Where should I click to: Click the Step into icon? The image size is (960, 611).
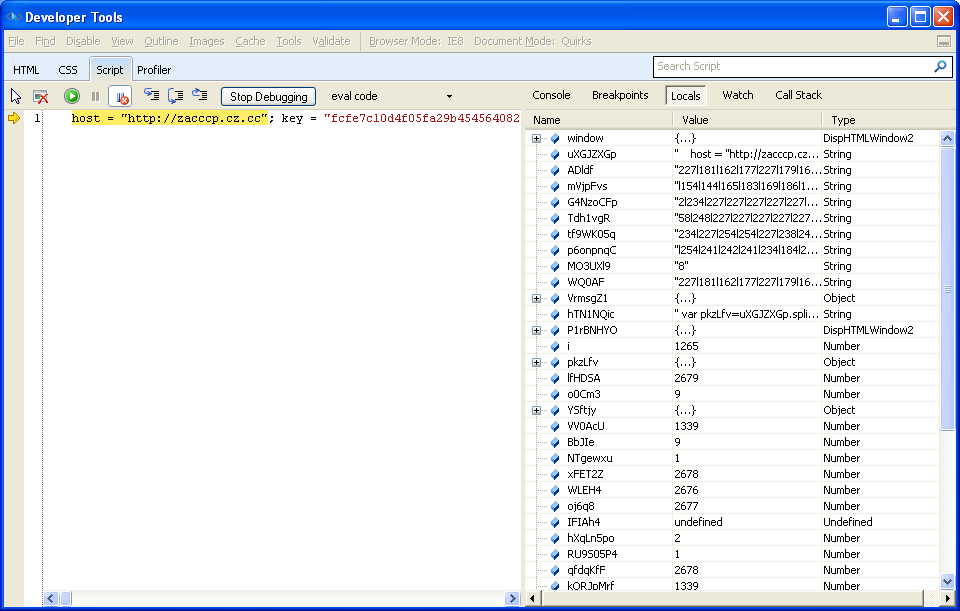152,95
